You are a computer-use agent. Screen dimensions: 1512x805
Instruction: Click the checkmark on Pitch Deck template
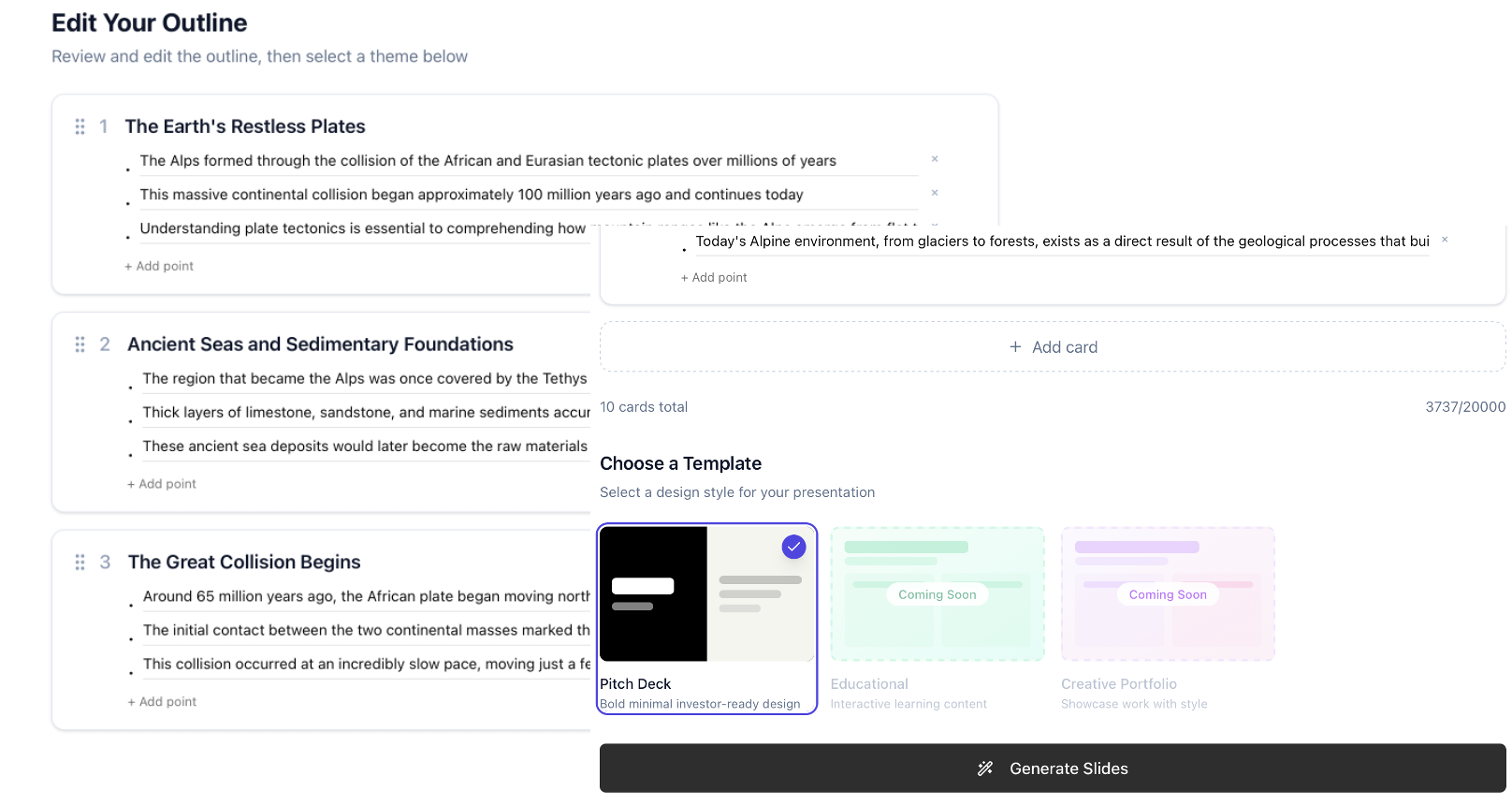click(793, 547)
